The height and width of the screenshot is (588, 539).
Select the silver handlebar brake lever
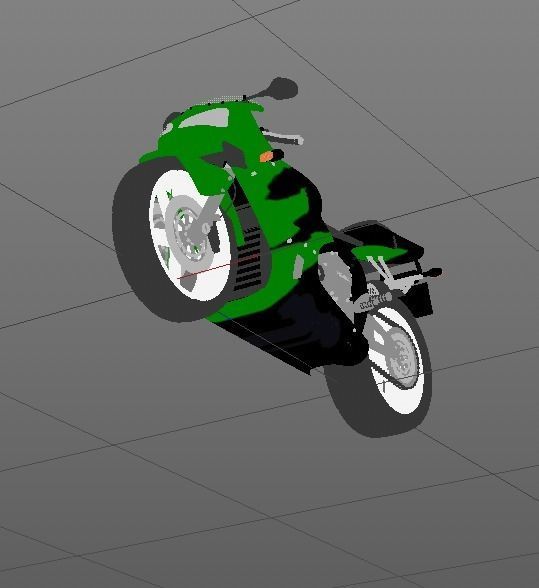[284, 136]
